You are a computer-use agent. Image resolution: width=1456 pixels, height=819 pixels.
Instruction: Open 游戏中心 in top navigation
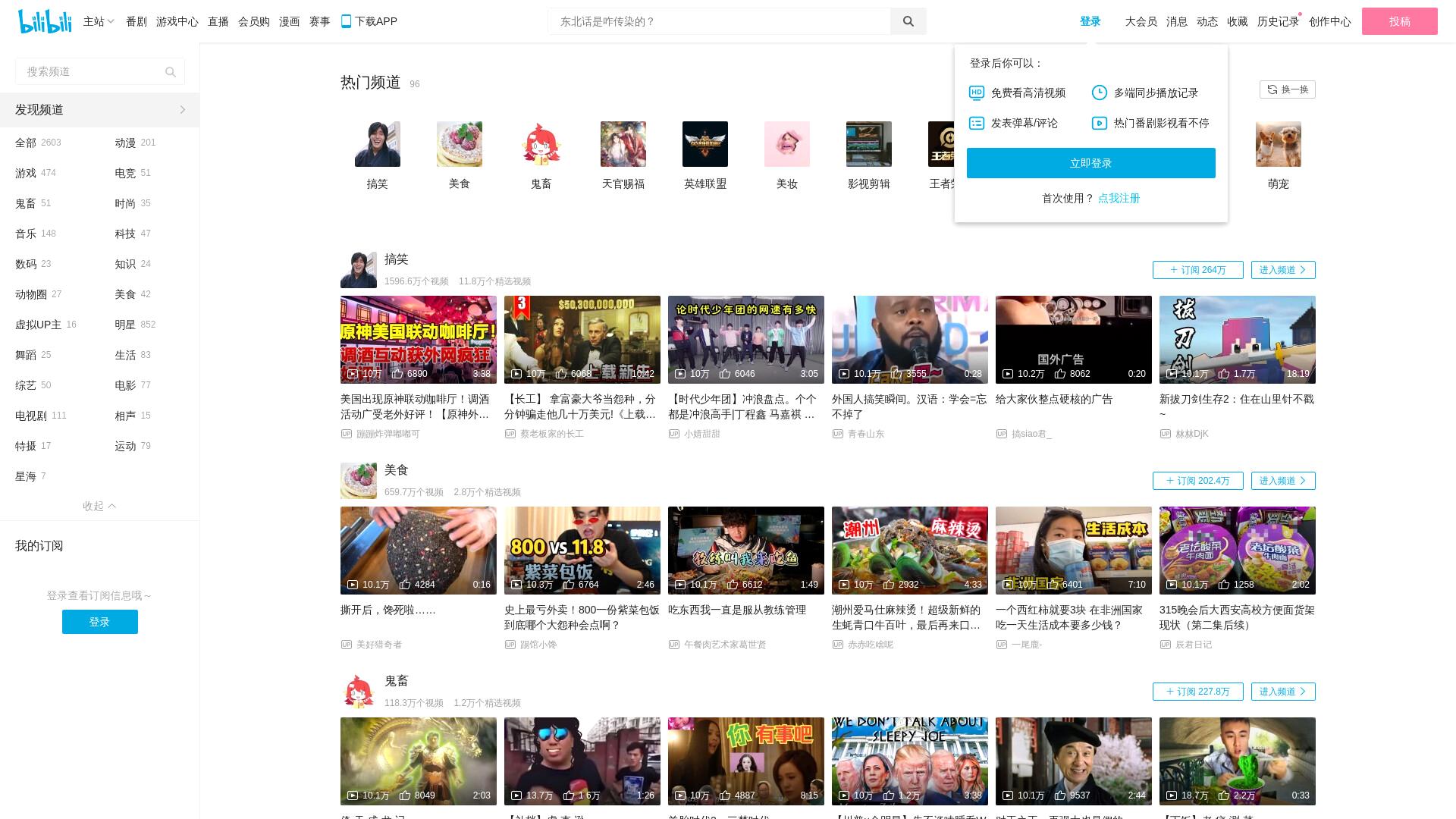click(x=177, y=21)
